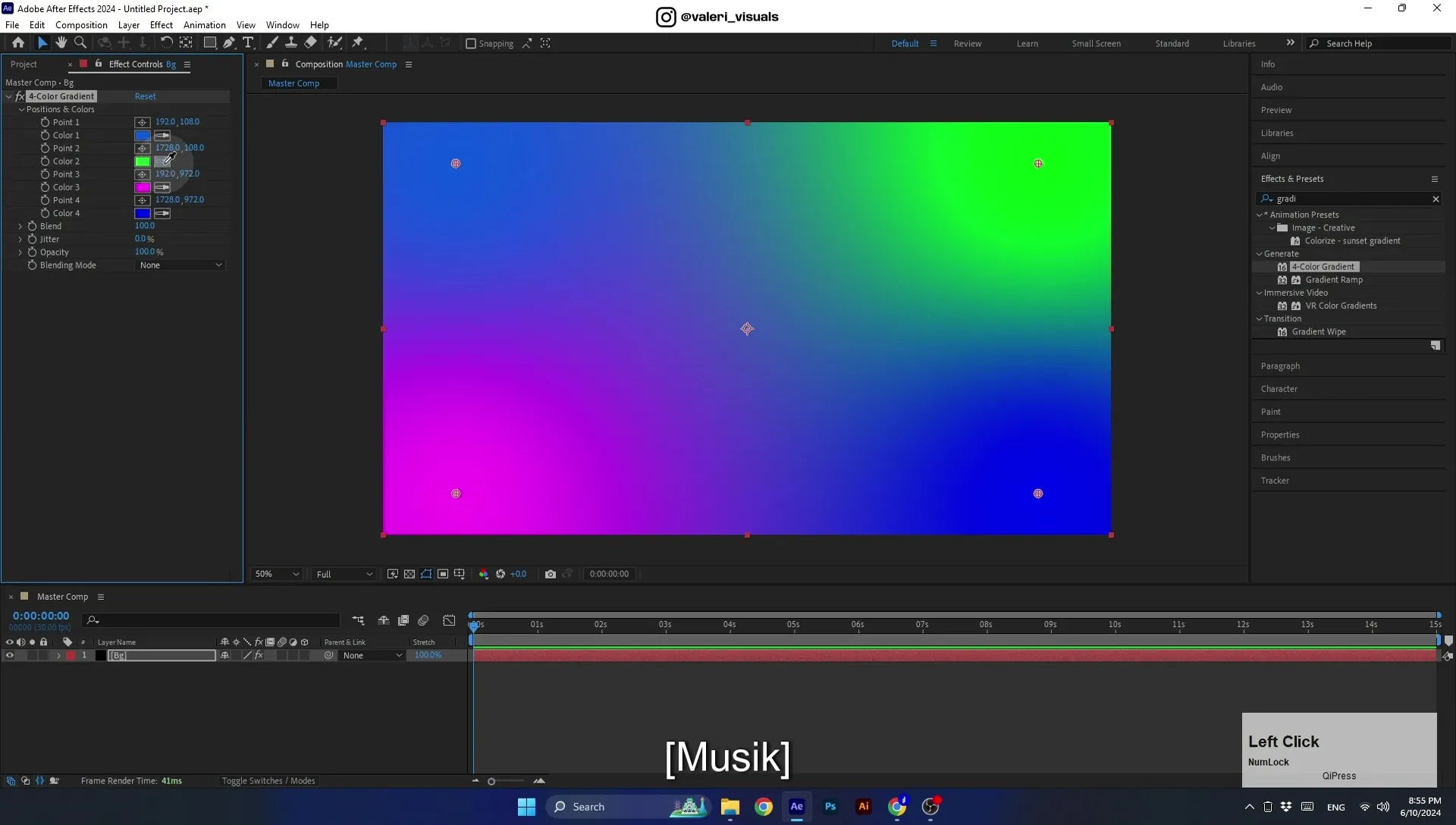This screenshot has width=1456, height=825.
Task: Open the Animation menu
Action: tap(205, 25)
